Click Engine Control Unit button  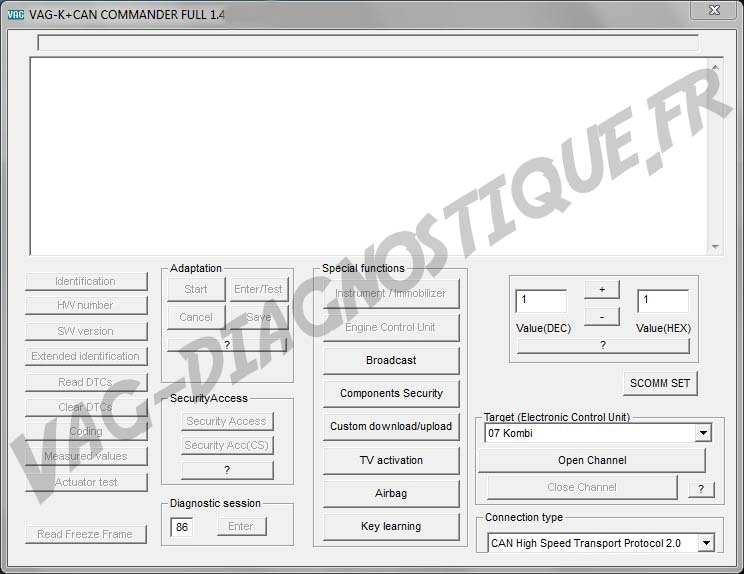[x=391, y=327]
